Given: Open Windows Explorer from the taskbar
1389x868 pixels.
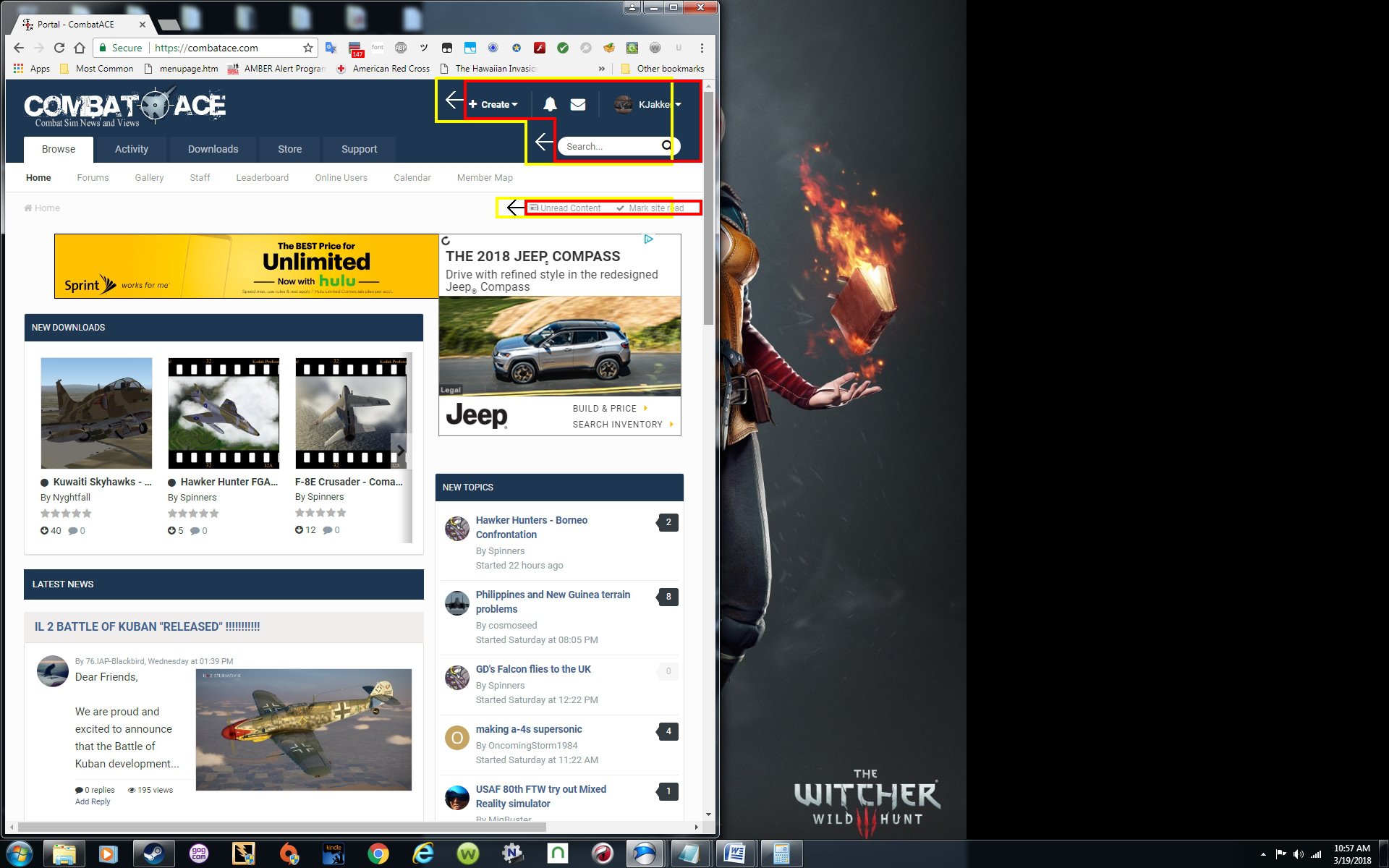Looking at the screenshot, I should 64,854.
